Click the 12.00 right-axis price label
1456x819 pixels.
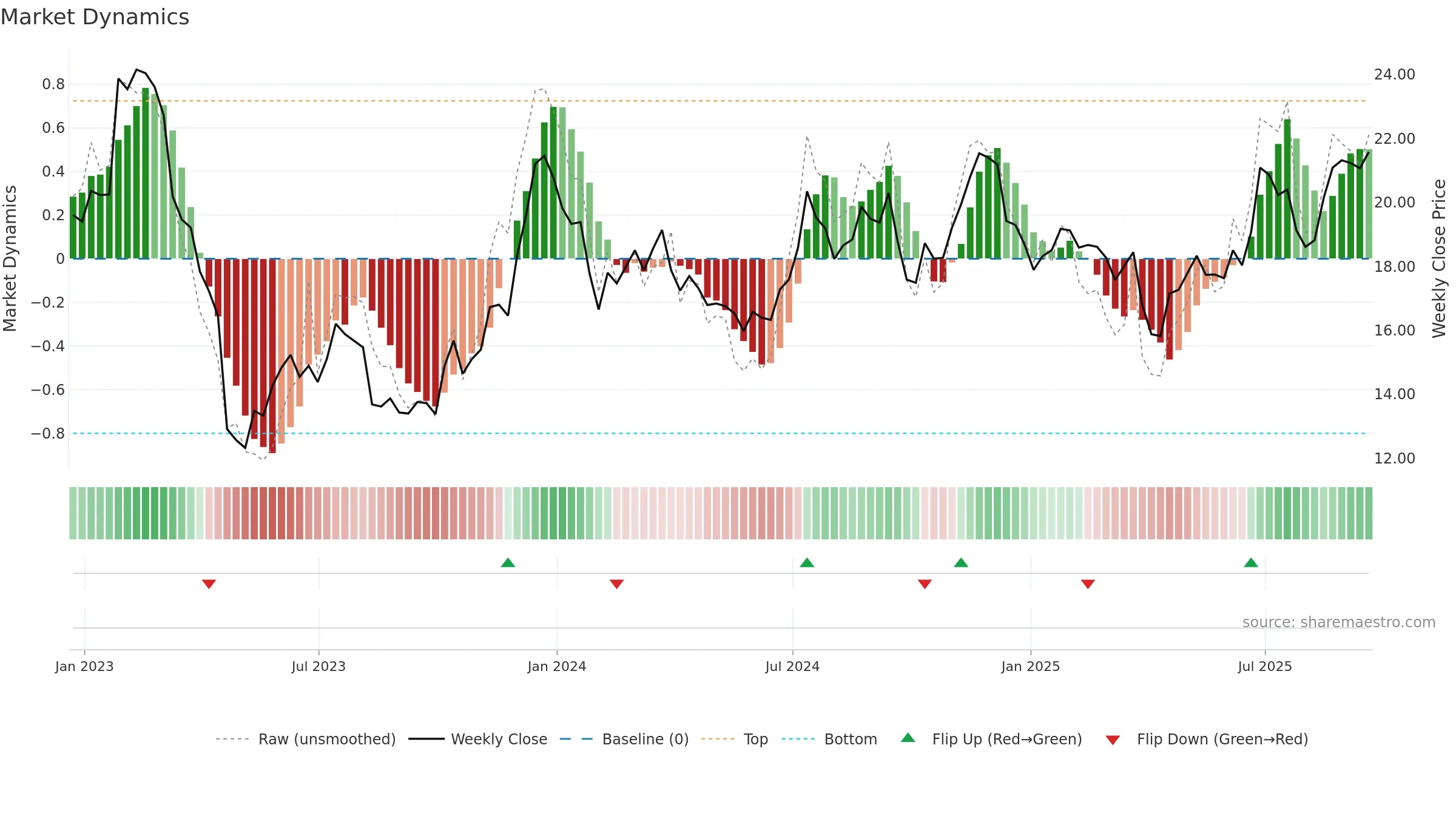point(1395,459)
